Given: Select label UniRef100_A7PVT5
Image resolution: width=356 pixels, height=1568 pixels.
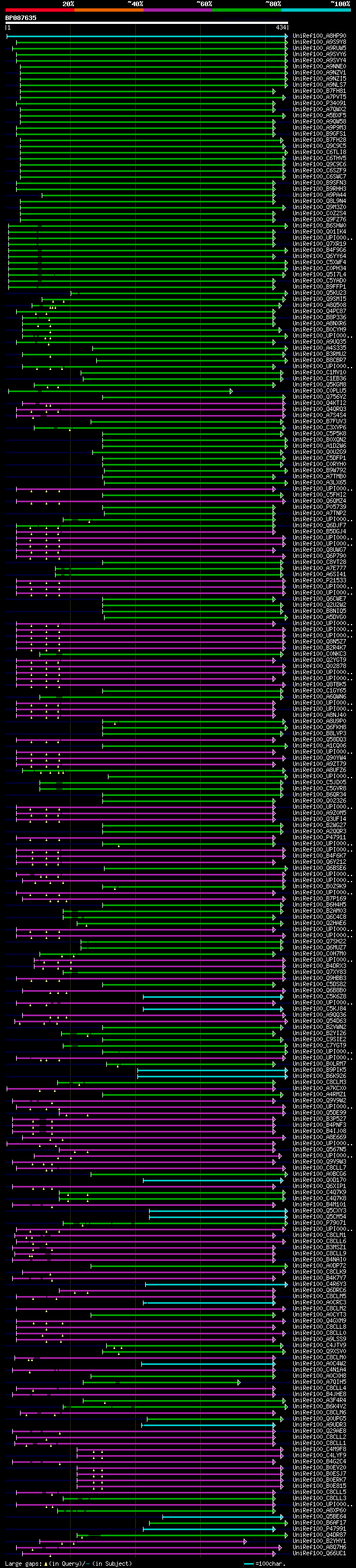Looking at the screenshot, I should pos(319,97).
